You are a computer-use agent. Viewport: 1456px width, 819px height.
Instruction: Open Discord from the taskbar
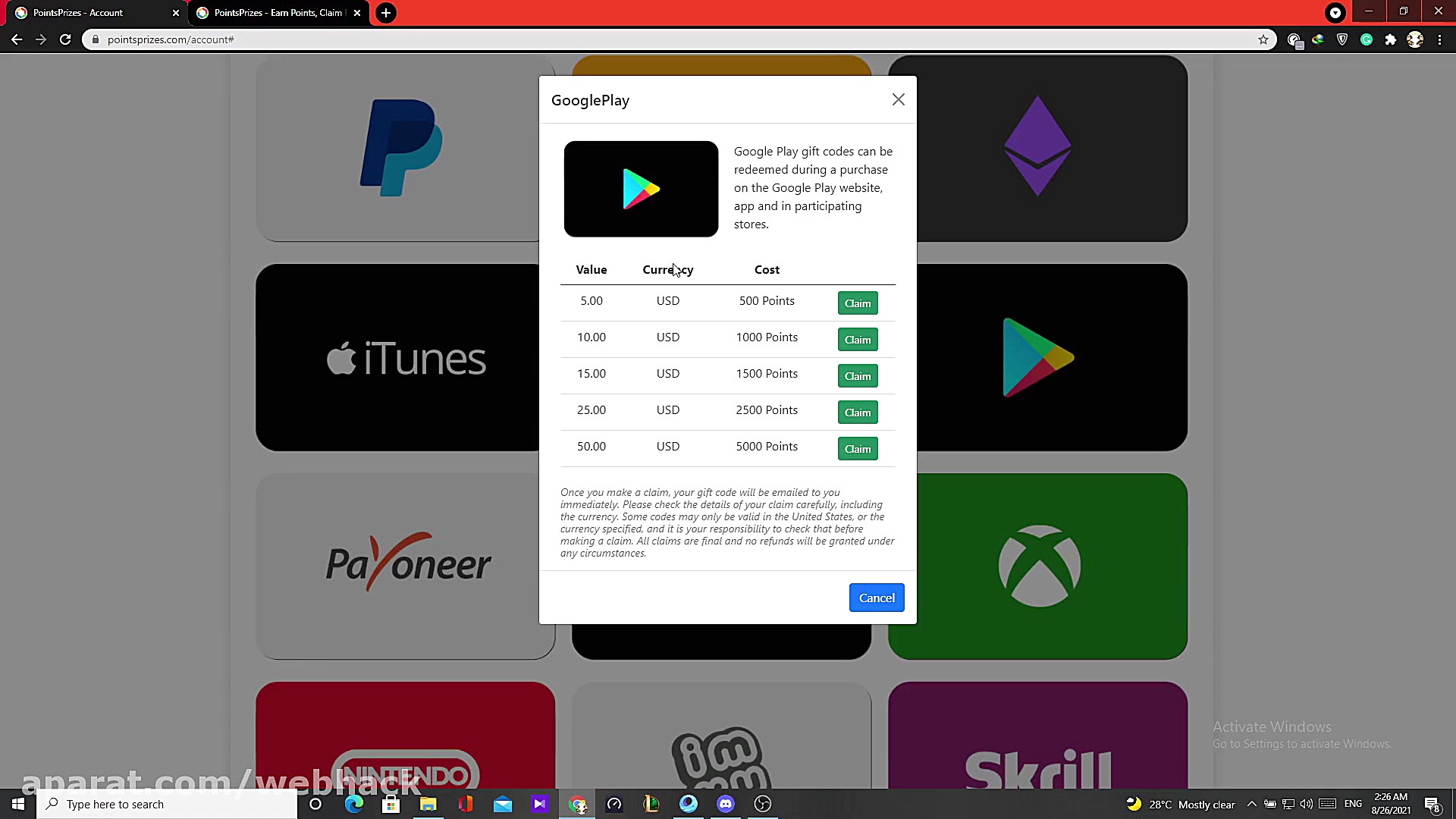pos(726,804)
